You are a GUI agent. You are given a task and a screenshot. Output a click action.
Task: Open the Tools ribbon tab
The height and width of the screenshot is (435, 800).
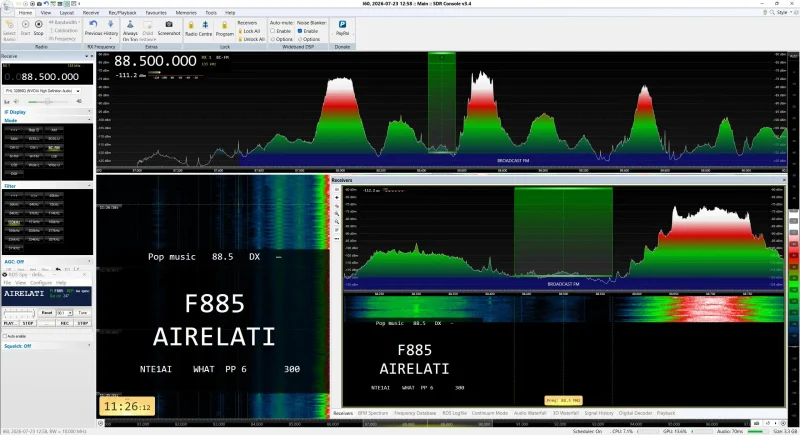[x=211, y=13]
